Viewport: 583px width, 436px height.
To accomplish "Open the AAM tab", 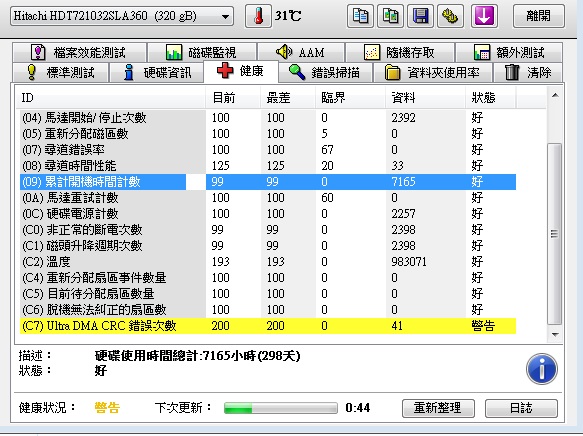I will tap(301, 52).
